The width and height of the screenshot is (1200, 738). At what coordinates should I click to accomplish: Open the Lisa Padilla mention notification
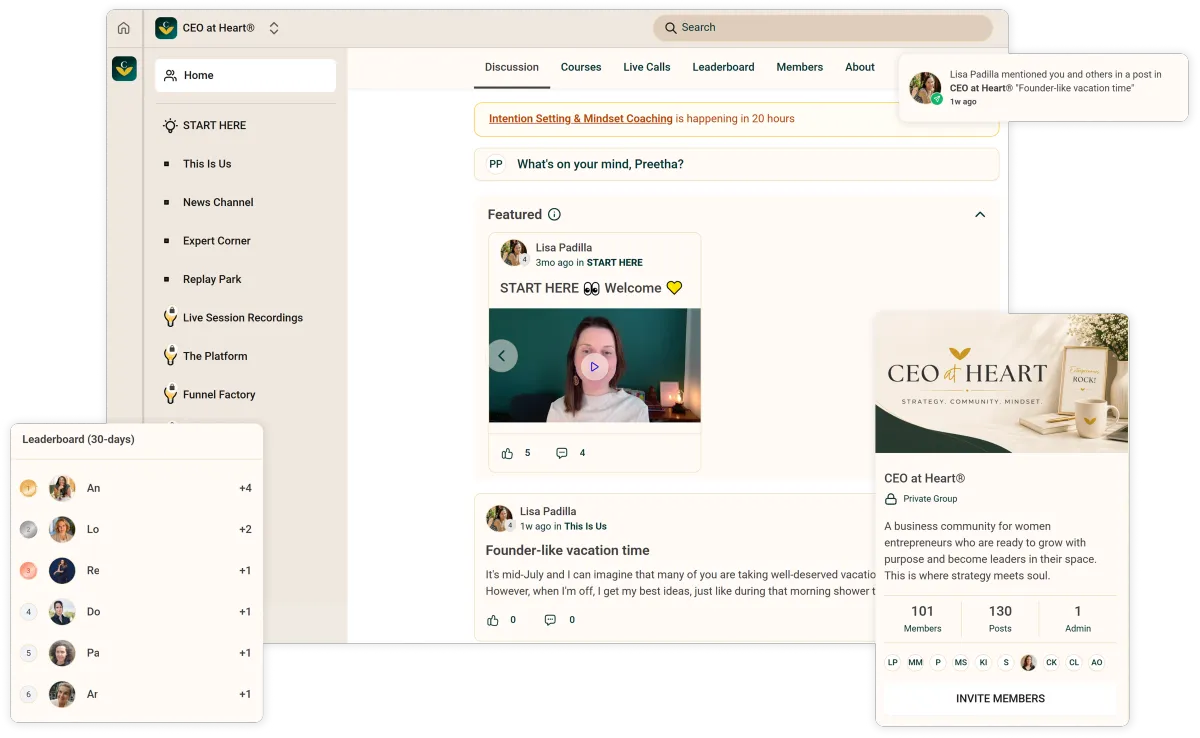tap(1043, 88)
